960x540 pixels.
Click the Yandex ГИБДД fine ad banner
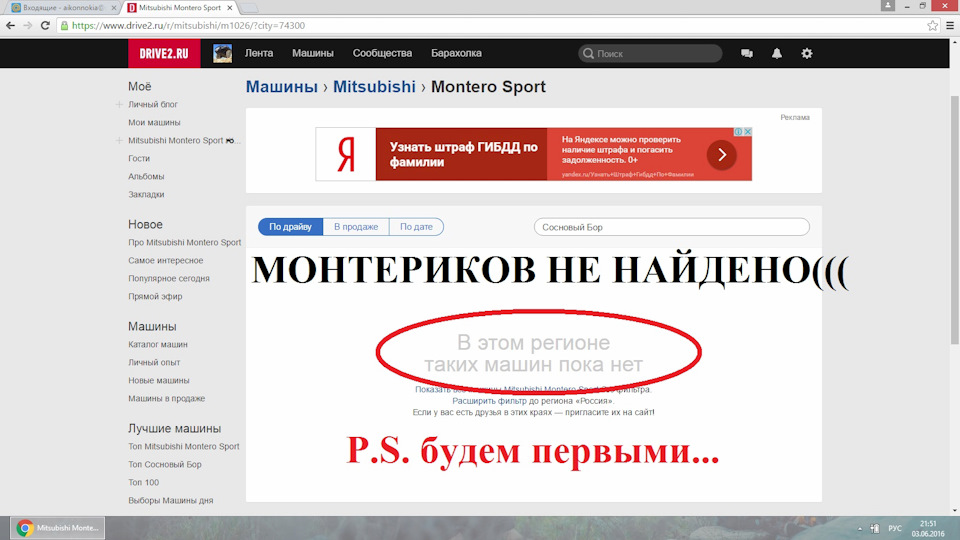point(533,154)
